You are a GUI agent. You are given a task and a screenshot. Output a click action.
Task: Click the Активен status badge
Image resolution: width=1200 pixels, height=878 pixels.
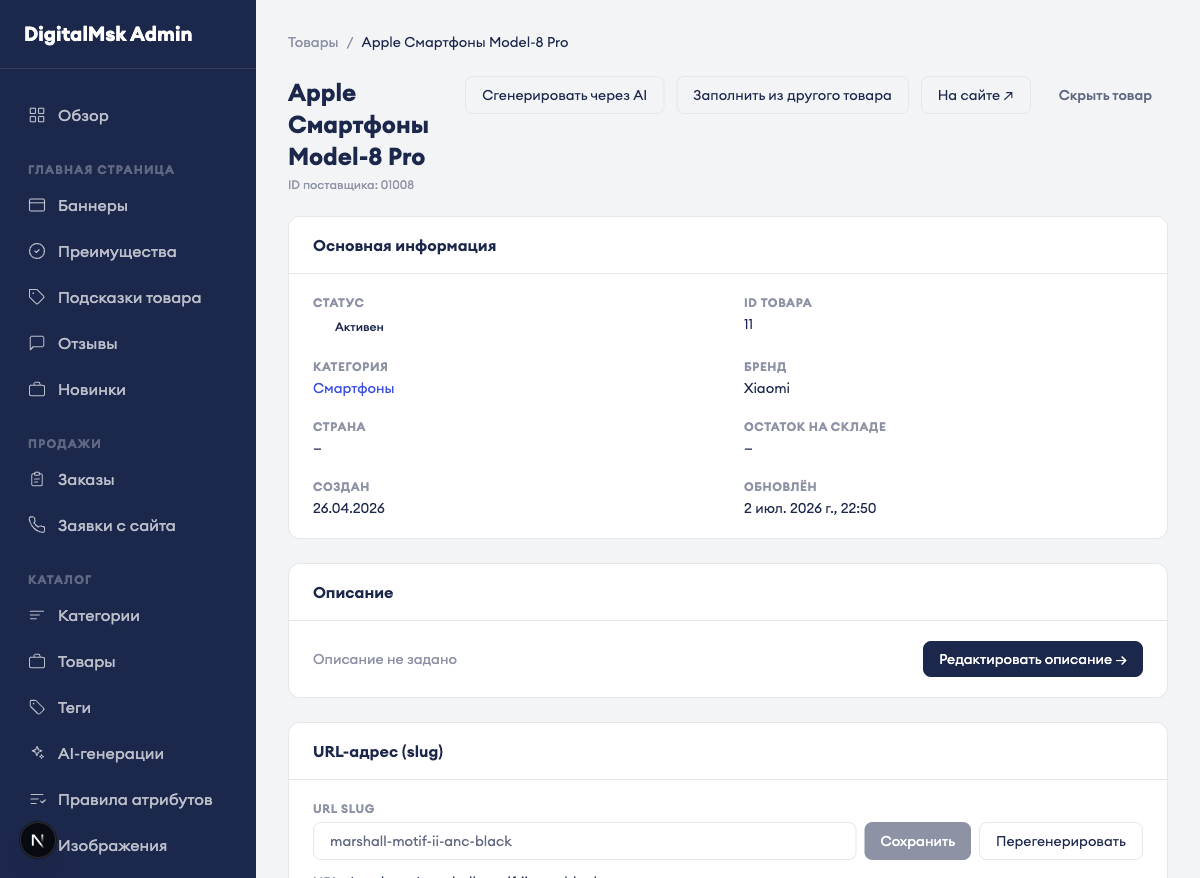coord(358,327)
